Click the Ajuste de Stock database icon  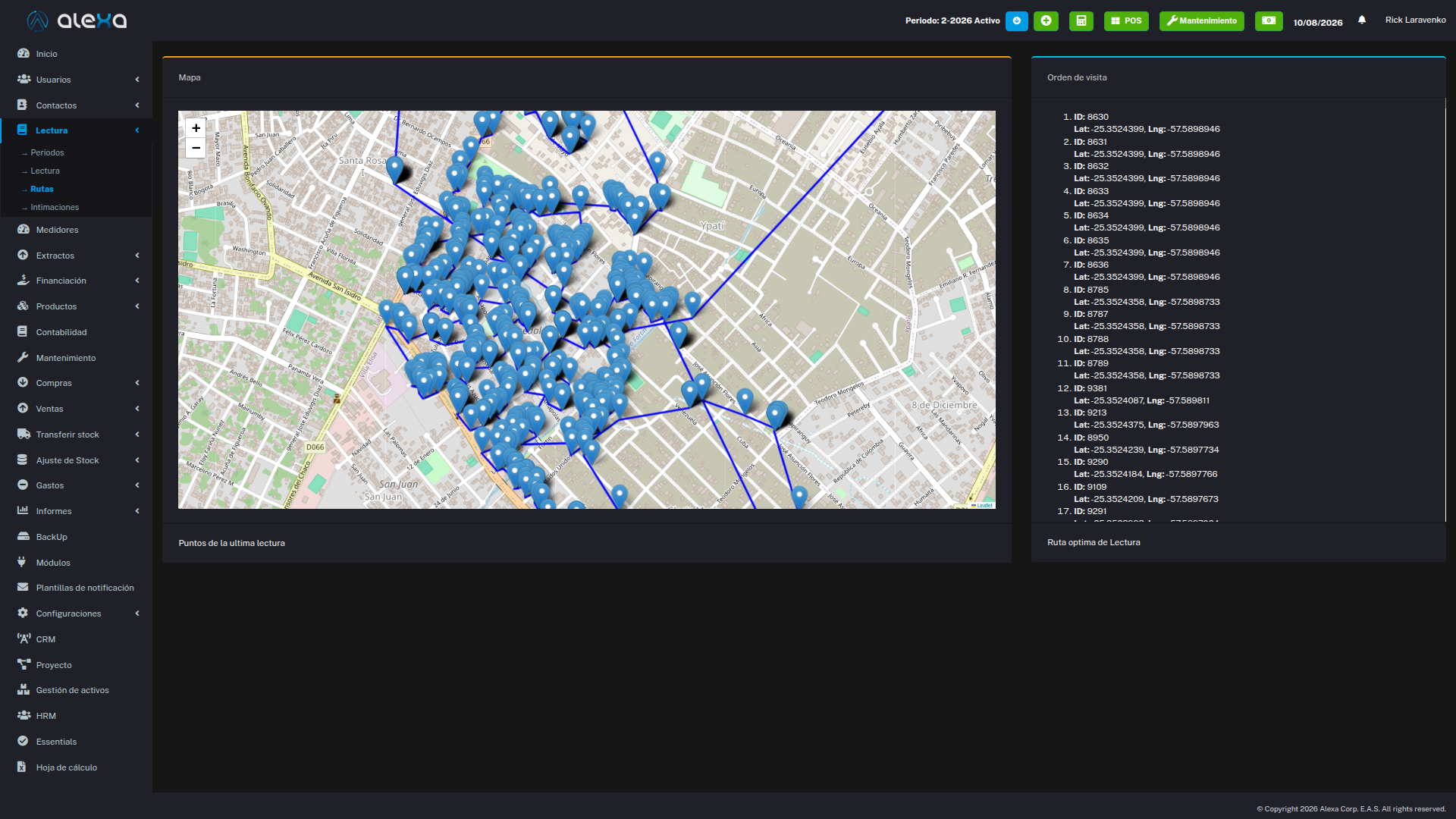point(23,460)
